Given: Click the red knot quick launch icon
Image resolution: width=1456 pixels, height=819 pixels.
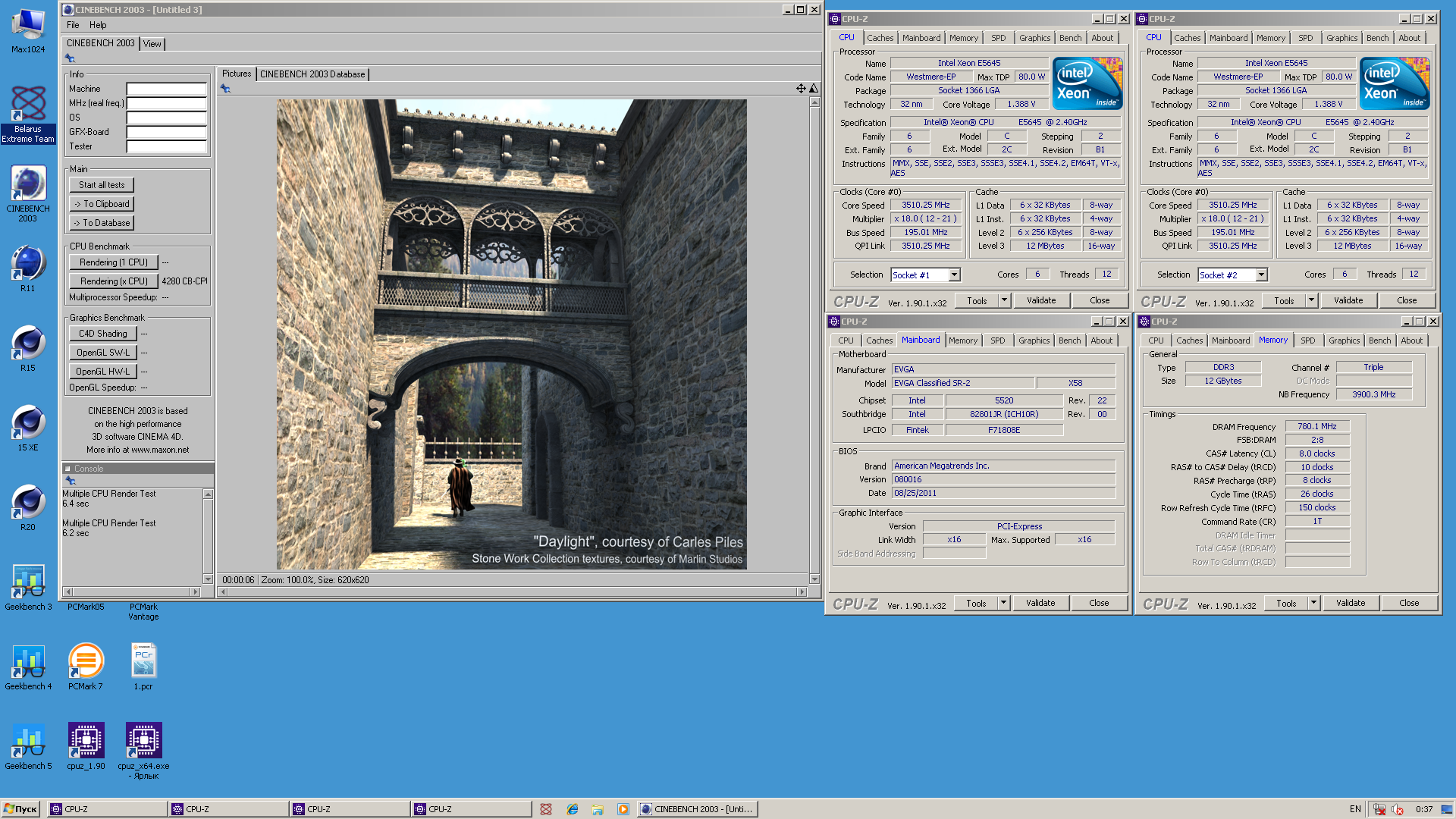Looking at the screenshot, I should tap(546, 809).
